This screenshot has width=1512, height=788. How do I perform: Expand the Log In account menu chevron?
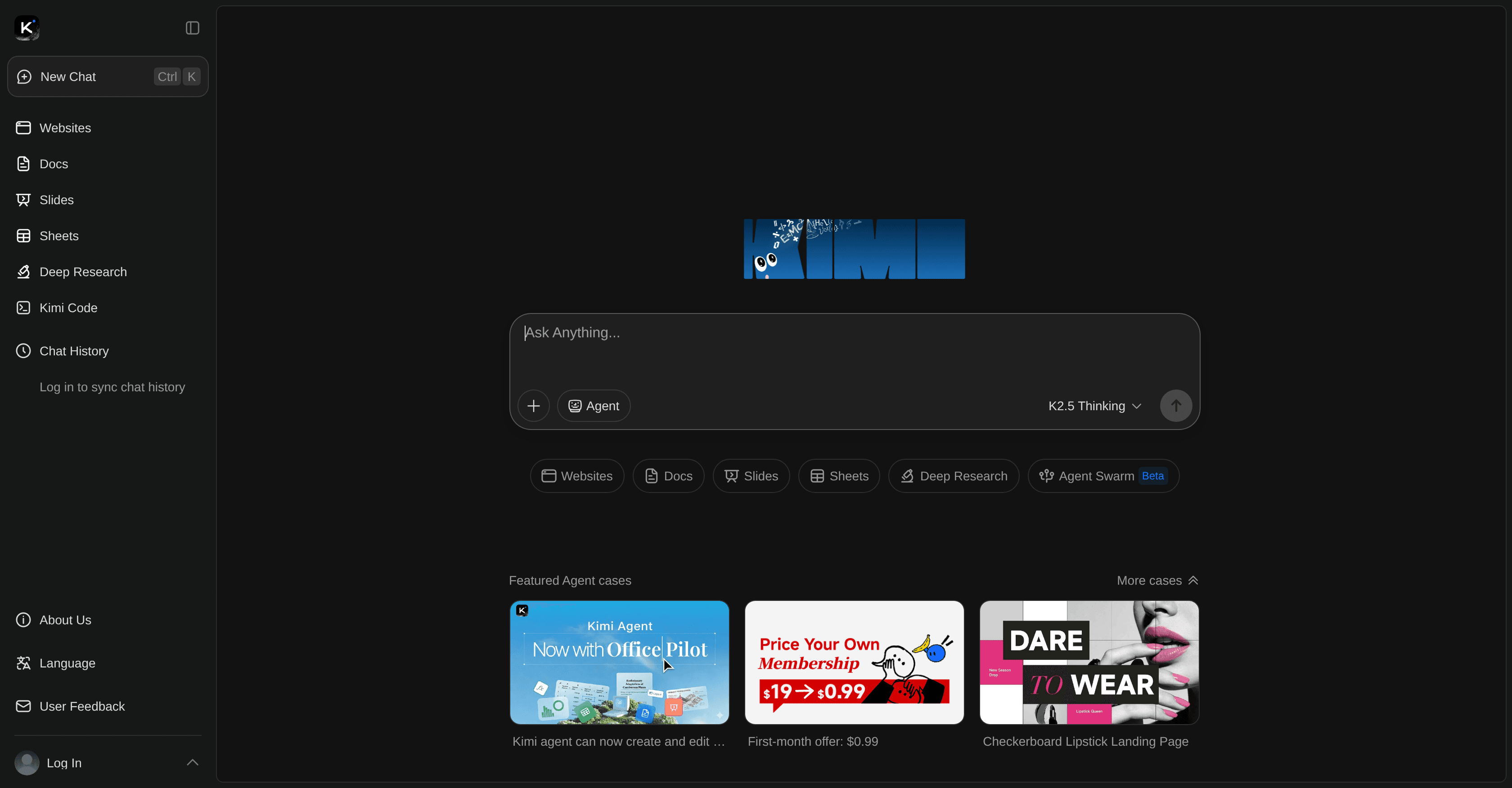pos(193,762)
